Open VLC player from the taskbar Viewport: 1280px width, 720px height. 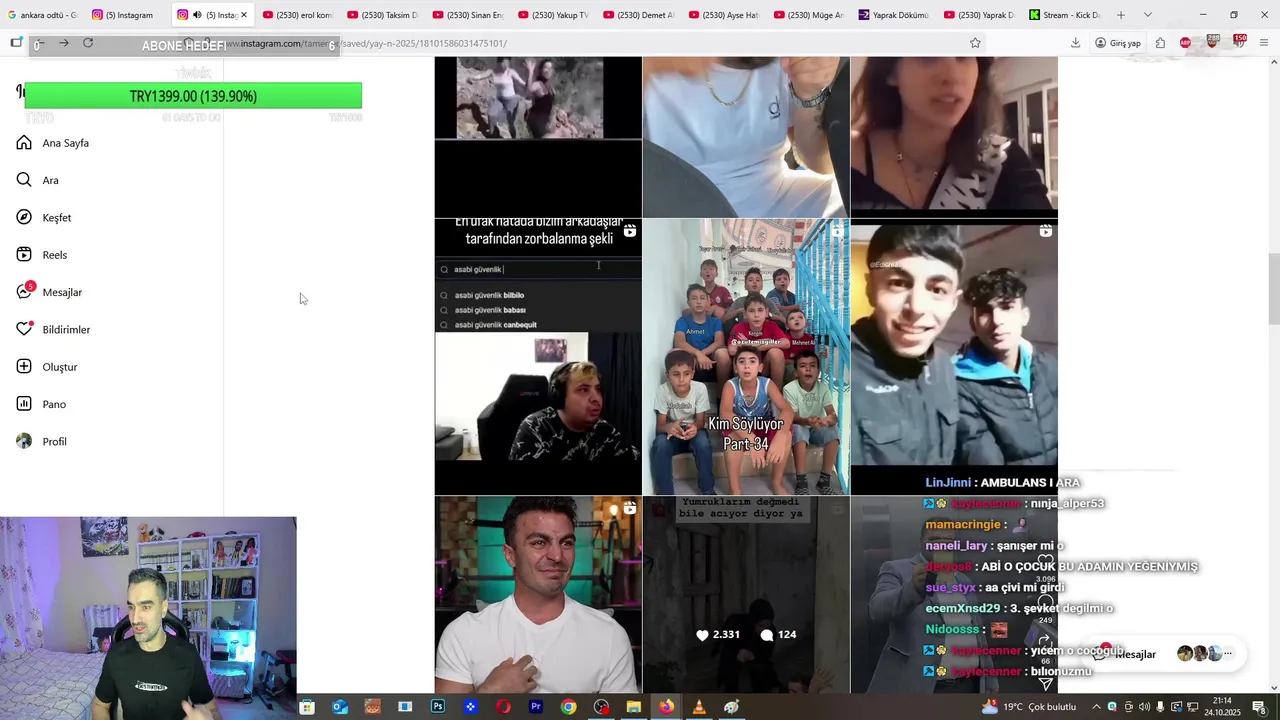(x=699, y=707)
